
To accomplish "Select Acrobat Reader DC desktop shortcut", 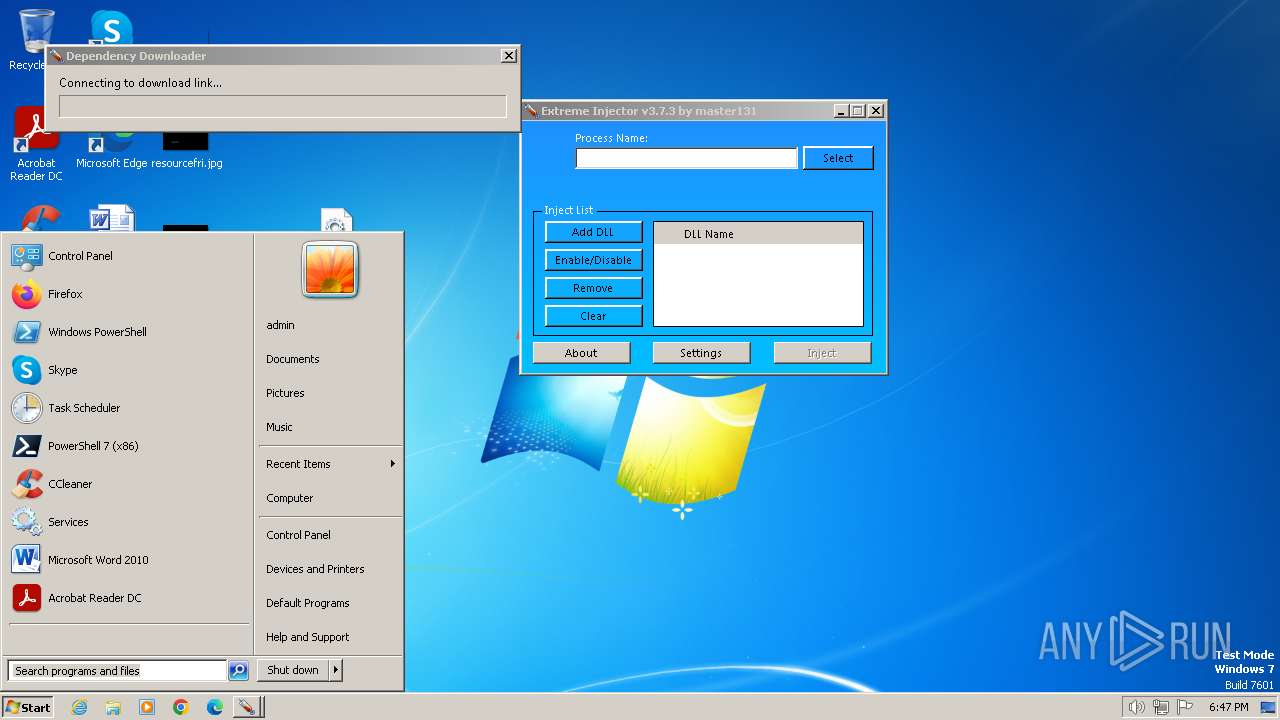I will (36, 145).
